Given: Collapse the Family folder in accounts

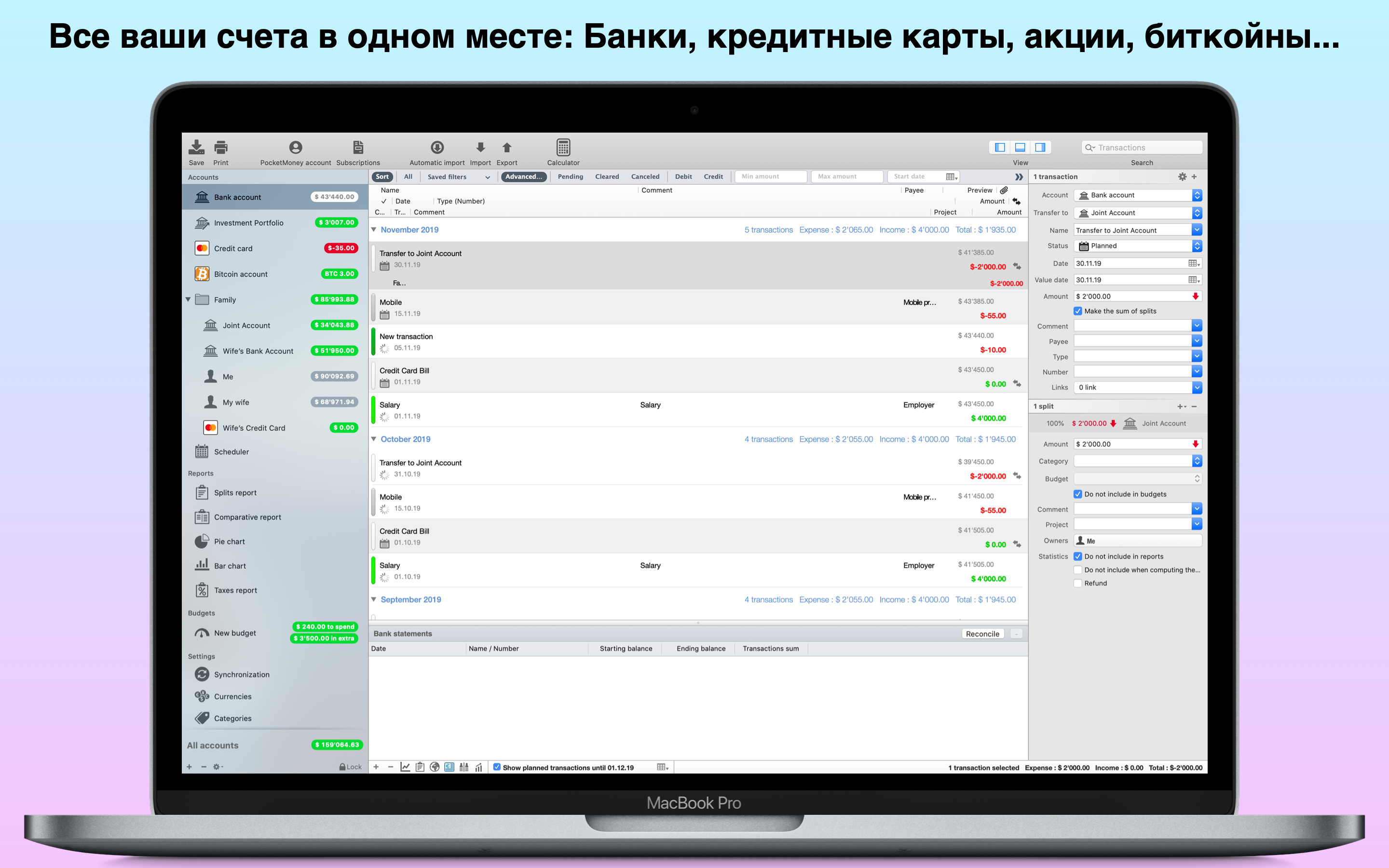Looking at the screenshot, I should click(188, 299).
